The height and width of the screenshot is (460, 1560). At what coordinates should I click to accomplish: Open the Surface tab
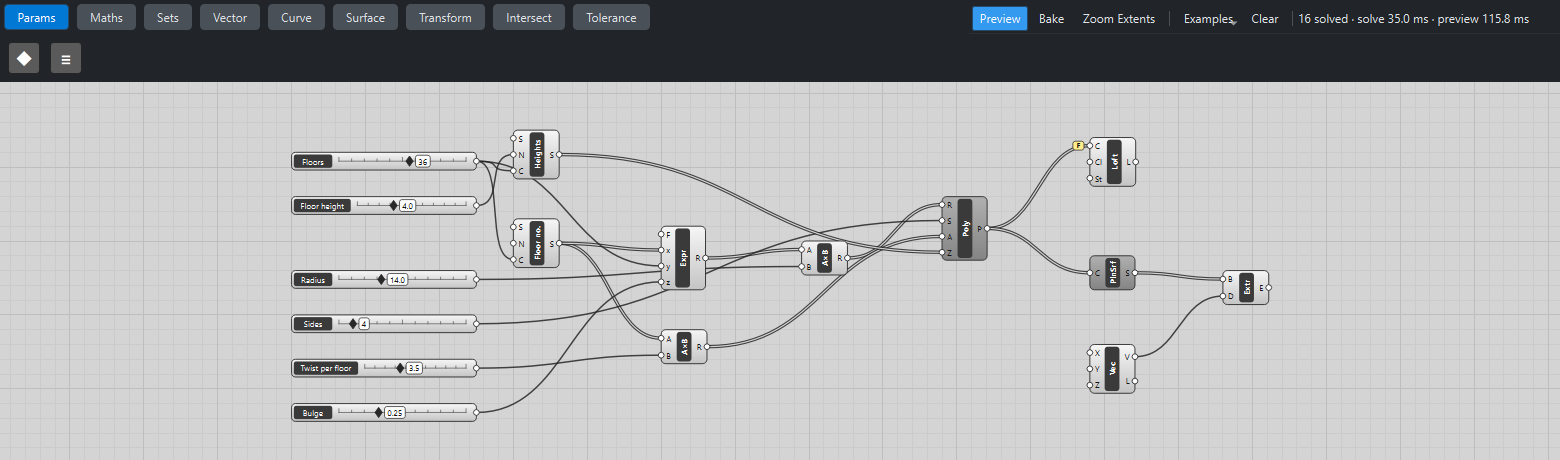pos(366,17)
